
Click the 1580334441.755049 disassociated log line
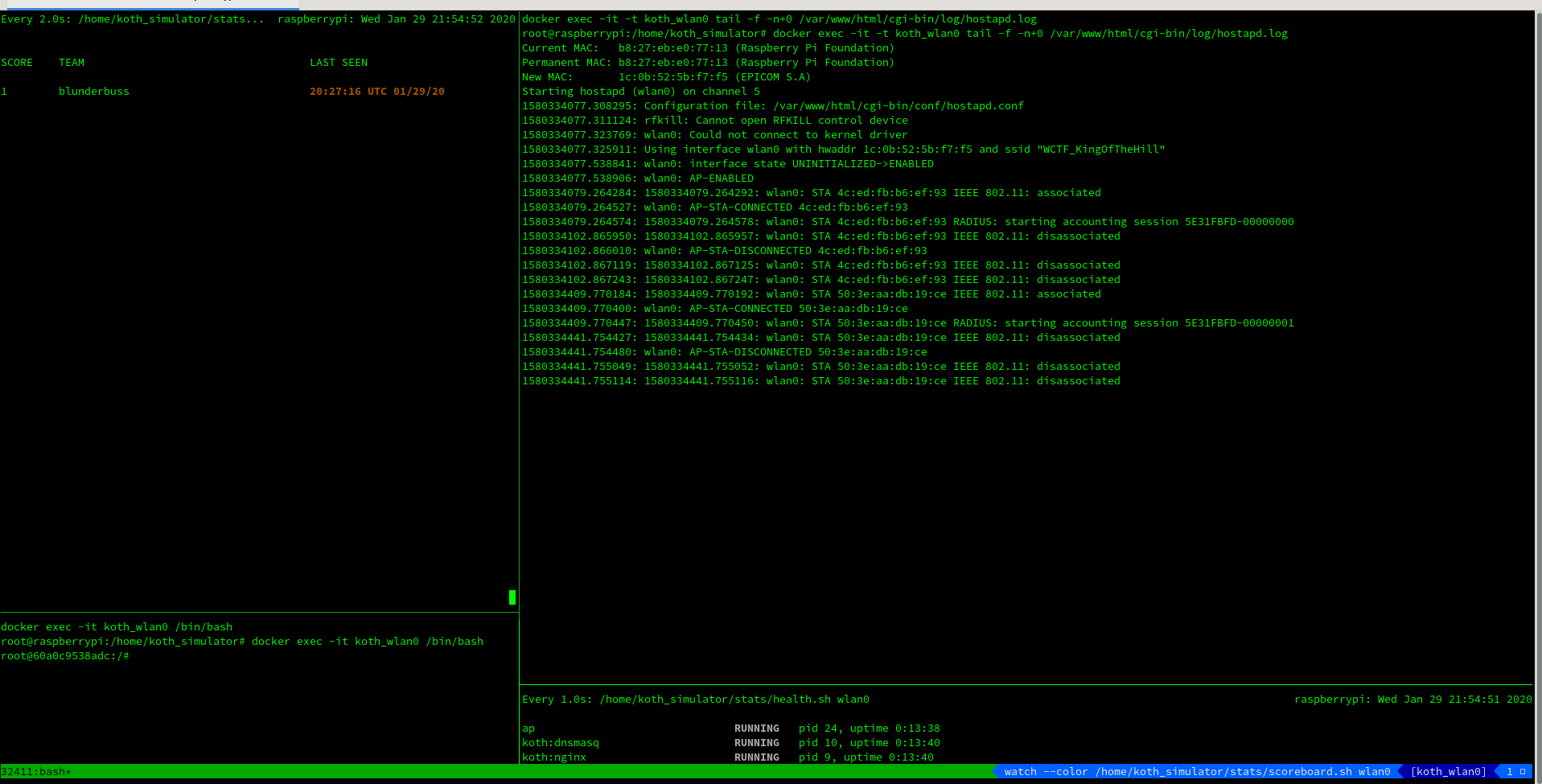821,367
